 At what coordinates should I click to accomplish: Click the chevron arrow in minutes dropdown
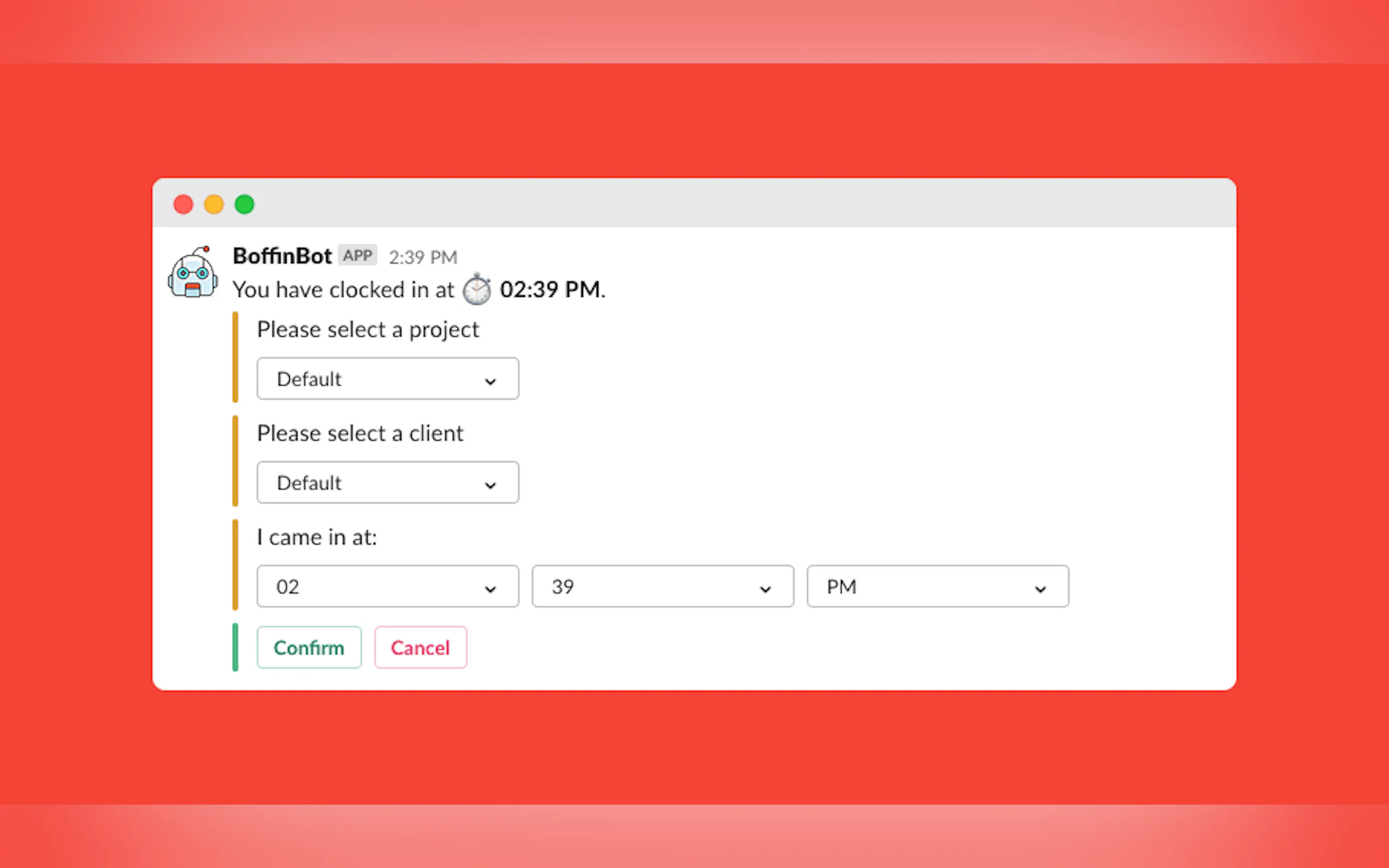765,589
